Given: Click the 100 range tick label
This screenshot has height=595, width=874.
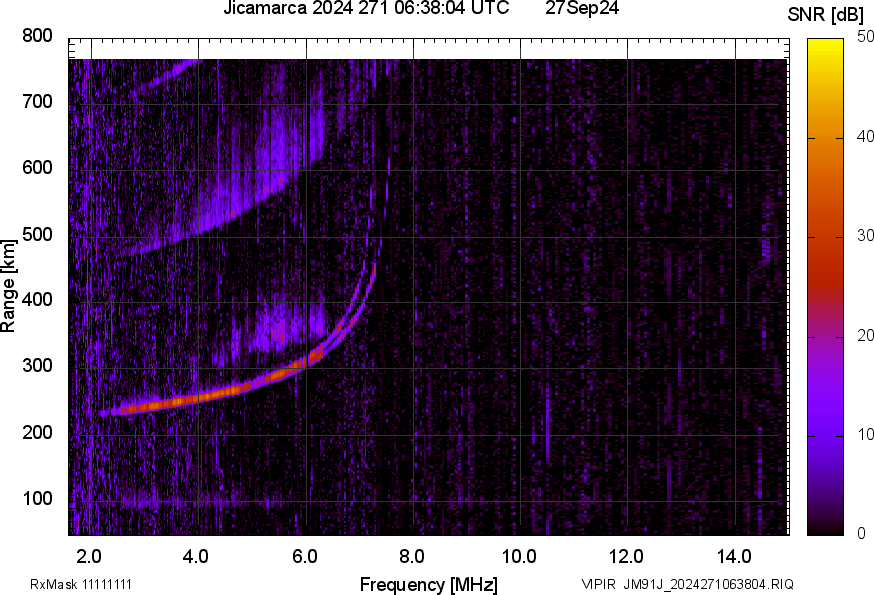Looking at the screenshot, I should [38, 499].
